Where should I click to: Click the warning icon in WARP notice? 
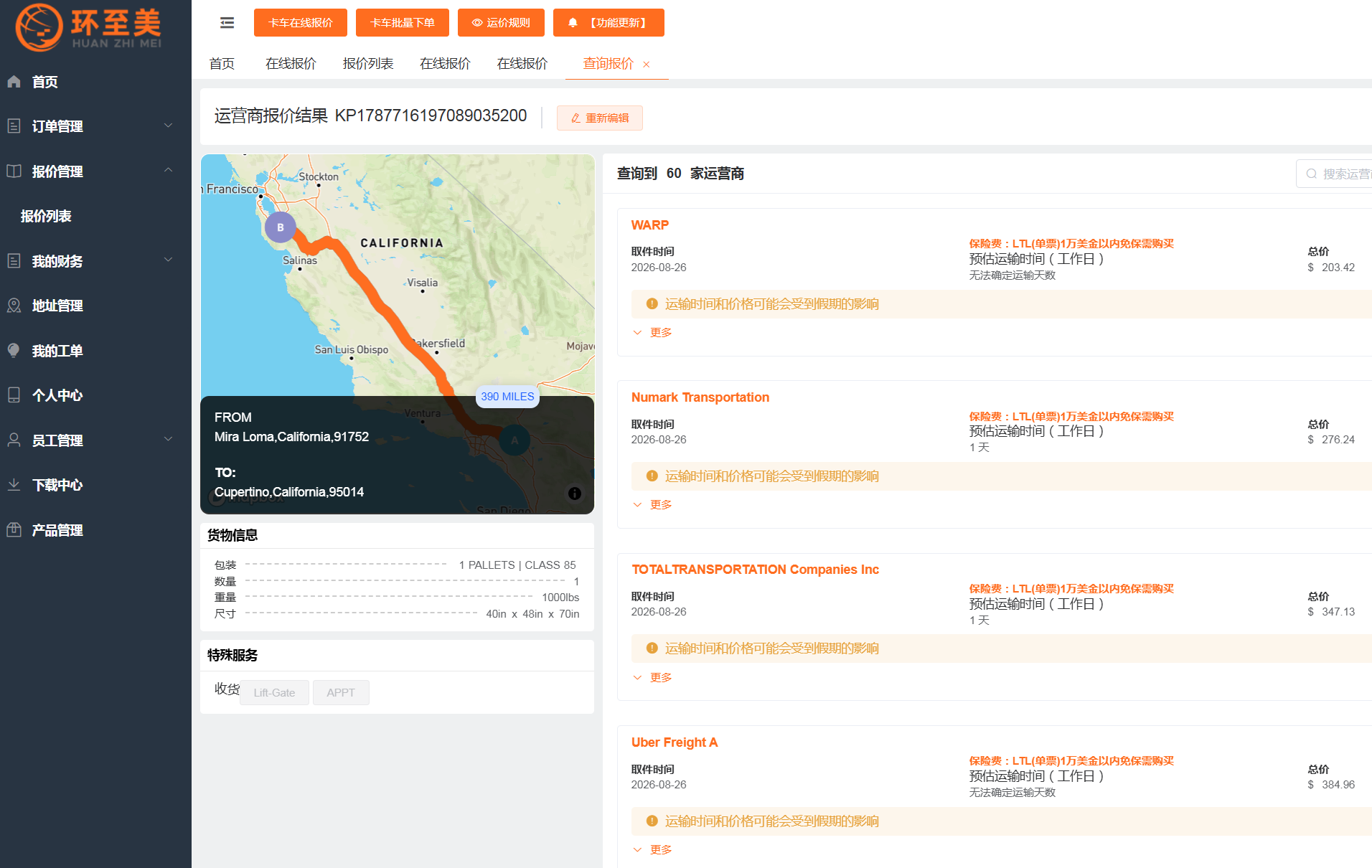tap(652, 304)
